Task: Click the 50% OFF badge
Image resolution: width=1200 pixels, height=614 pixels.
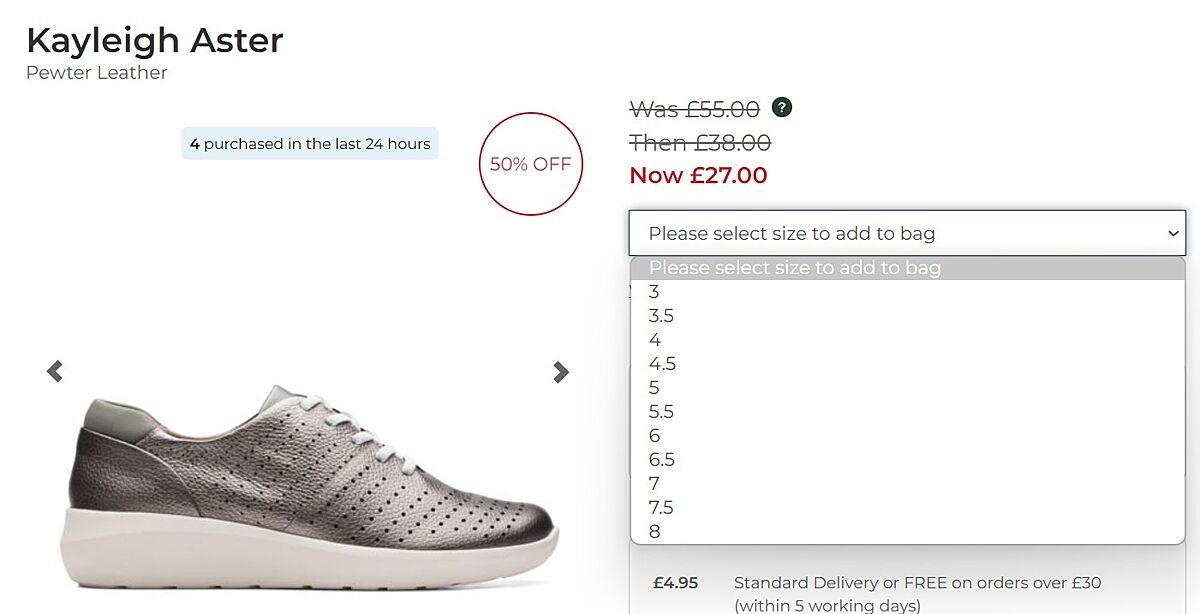Action: (530, 164)
